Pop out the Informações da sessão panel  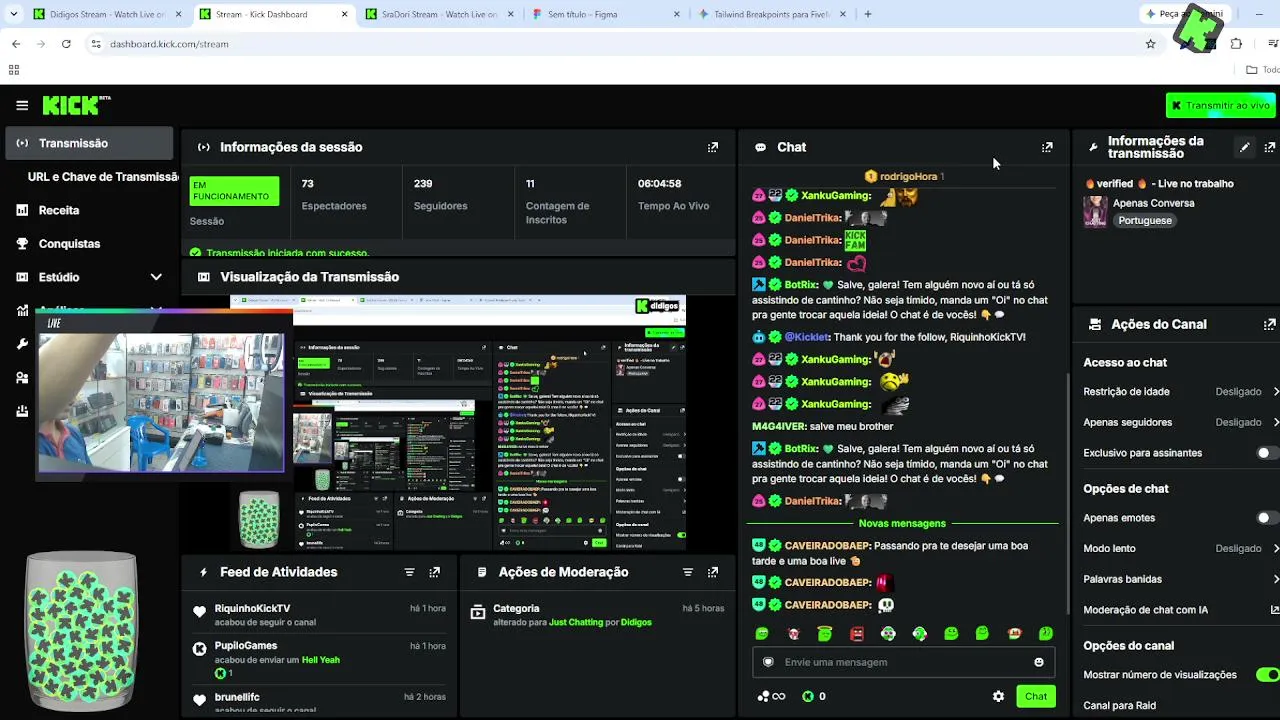(x=713, y=147)
